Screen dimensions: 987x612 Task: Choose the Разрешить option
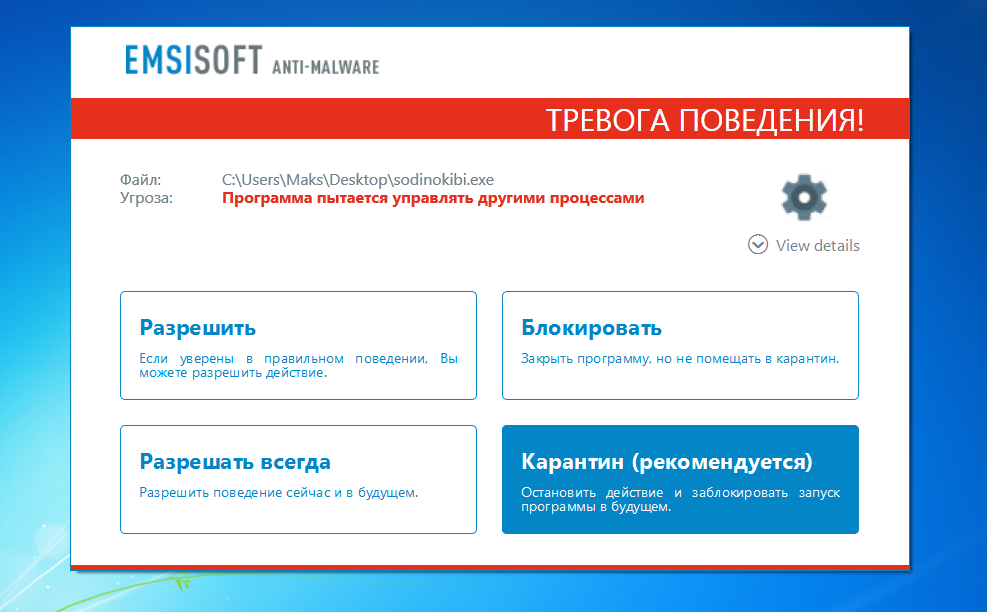(298, 345)
